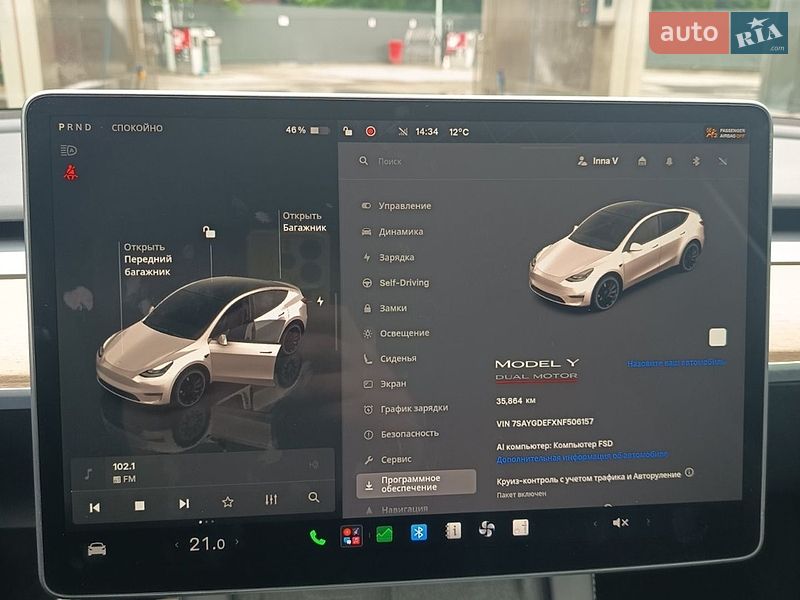The image size is (800, 600).
Task: Open the energy graph app
Action: click(x=385, y=534)
